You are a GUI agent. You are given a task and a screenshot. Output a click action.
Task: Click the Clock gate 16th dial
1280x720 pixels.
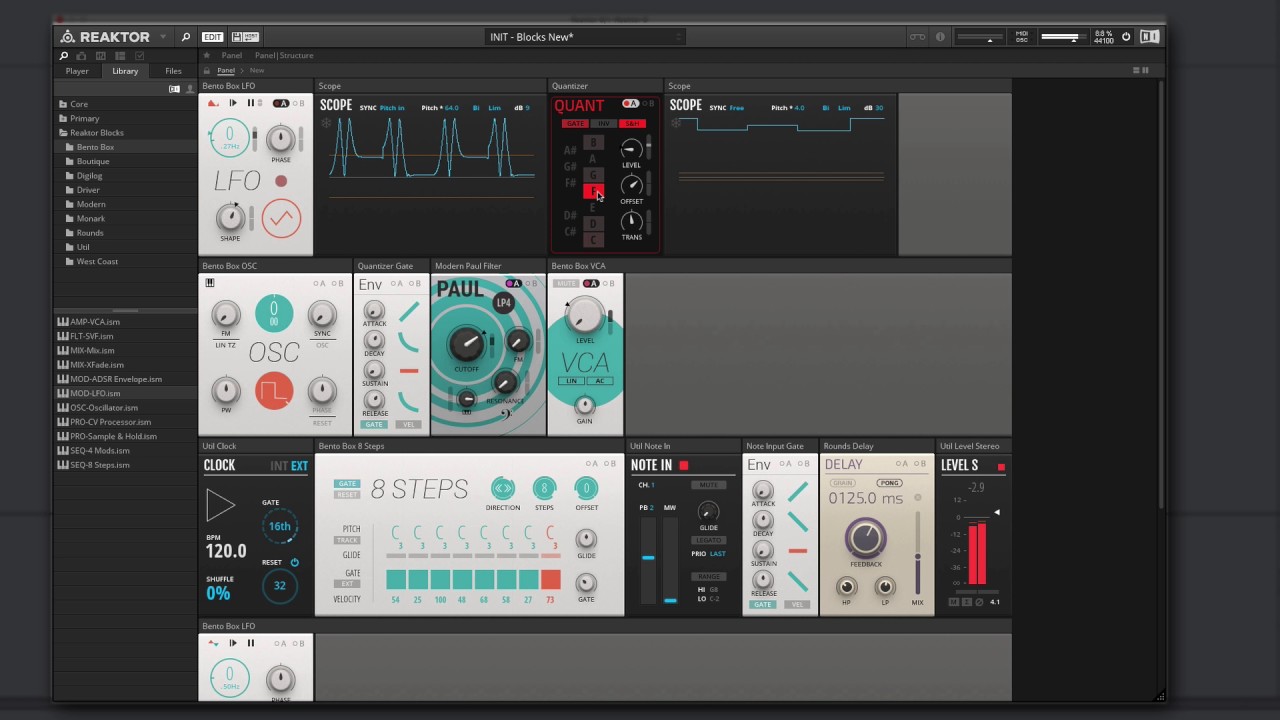click(x=279, y=526)
